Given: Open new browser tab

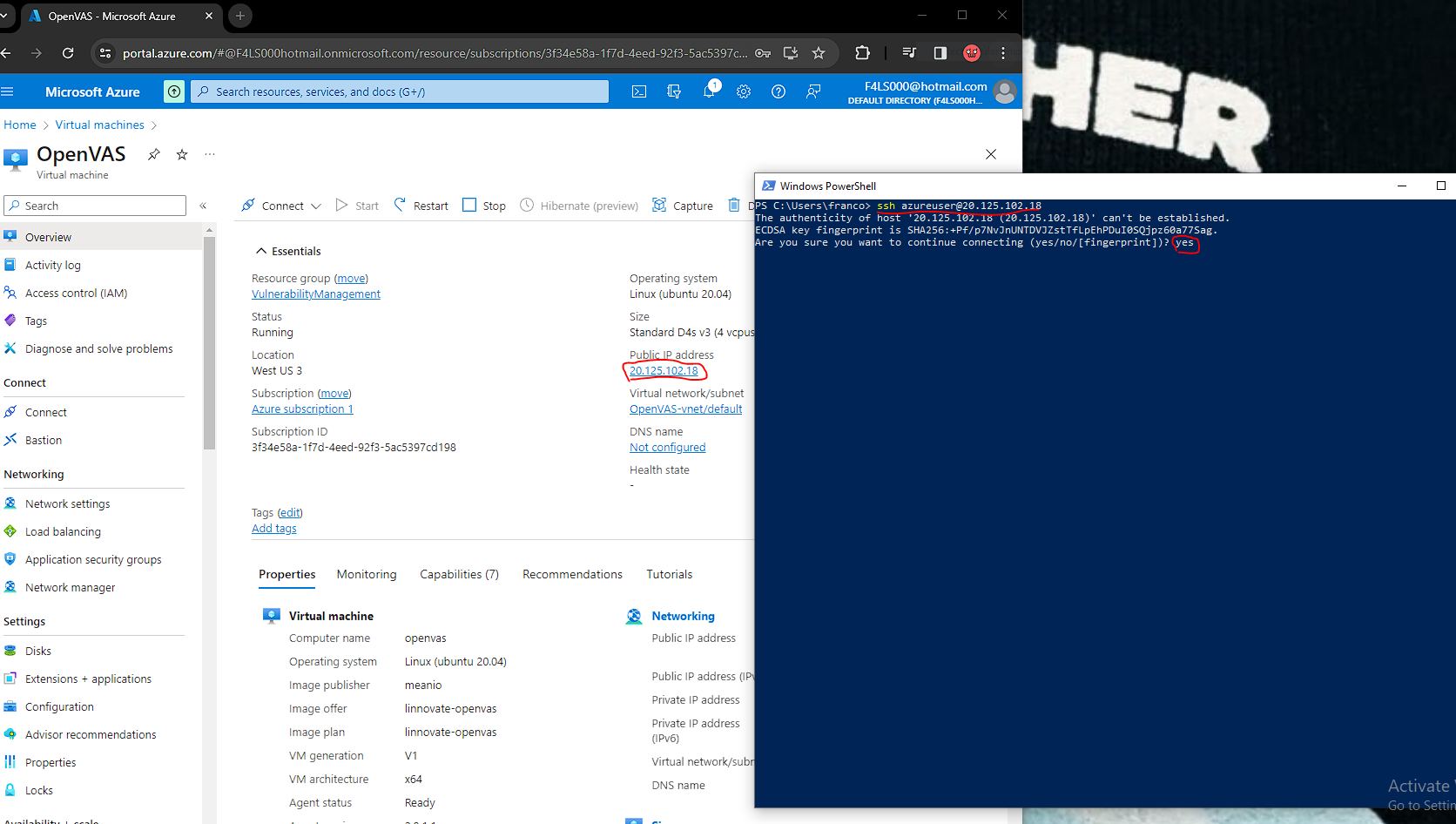Looking at the screenshot, I should 240,16.
